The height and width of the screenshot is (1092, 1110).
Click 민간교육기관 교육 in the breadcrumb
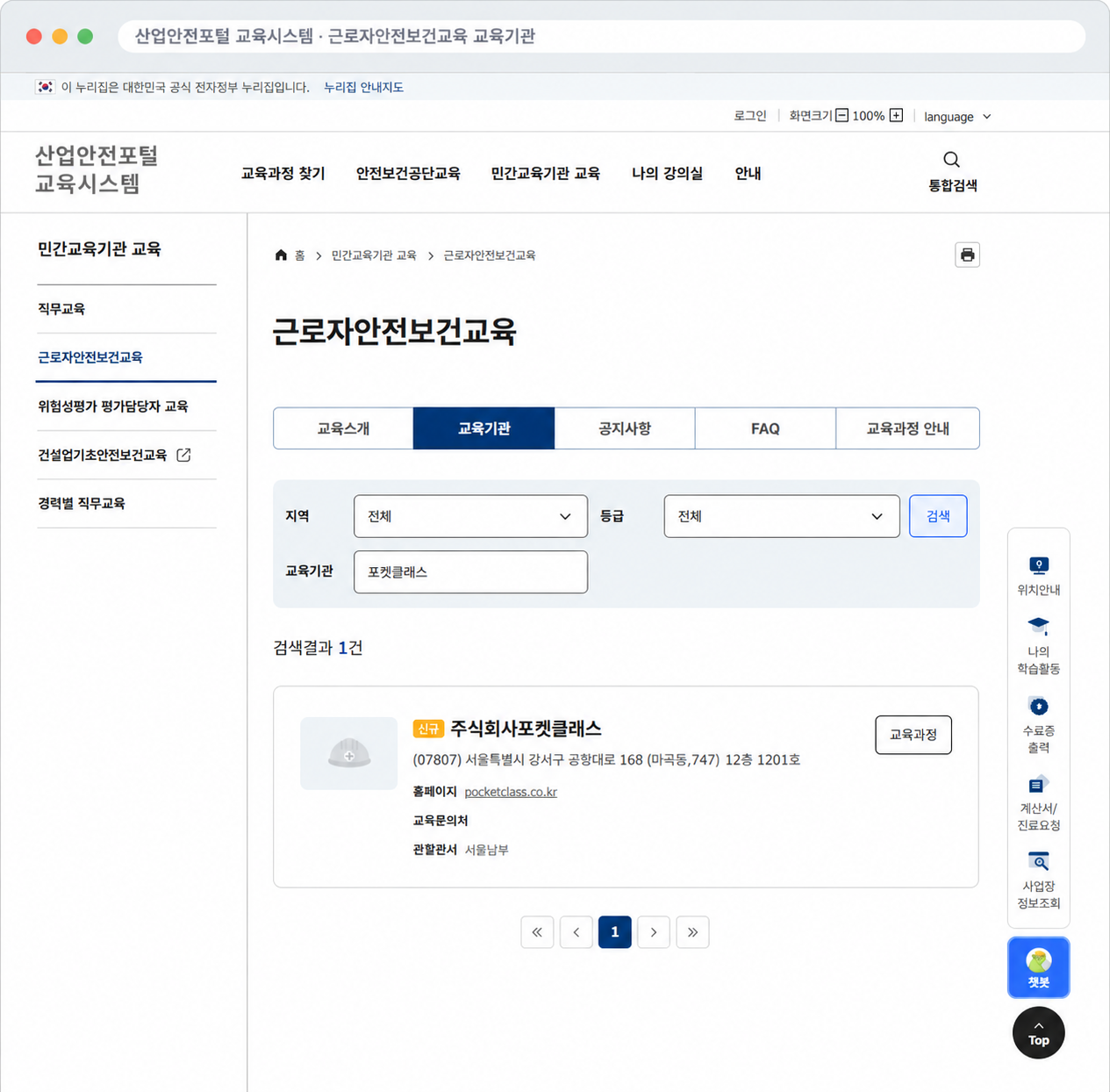[x=374, y=255]
